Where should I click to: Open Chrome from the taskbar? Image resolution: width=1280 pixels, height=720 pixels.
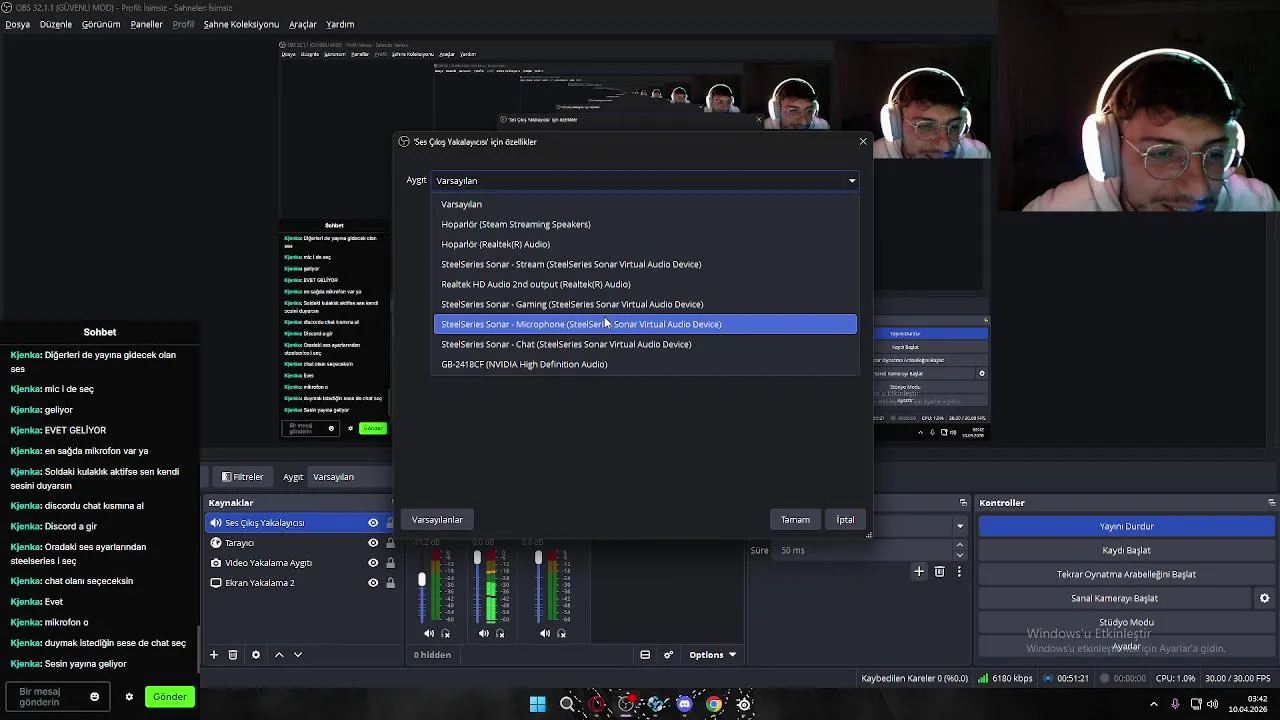tap(714, 704)
